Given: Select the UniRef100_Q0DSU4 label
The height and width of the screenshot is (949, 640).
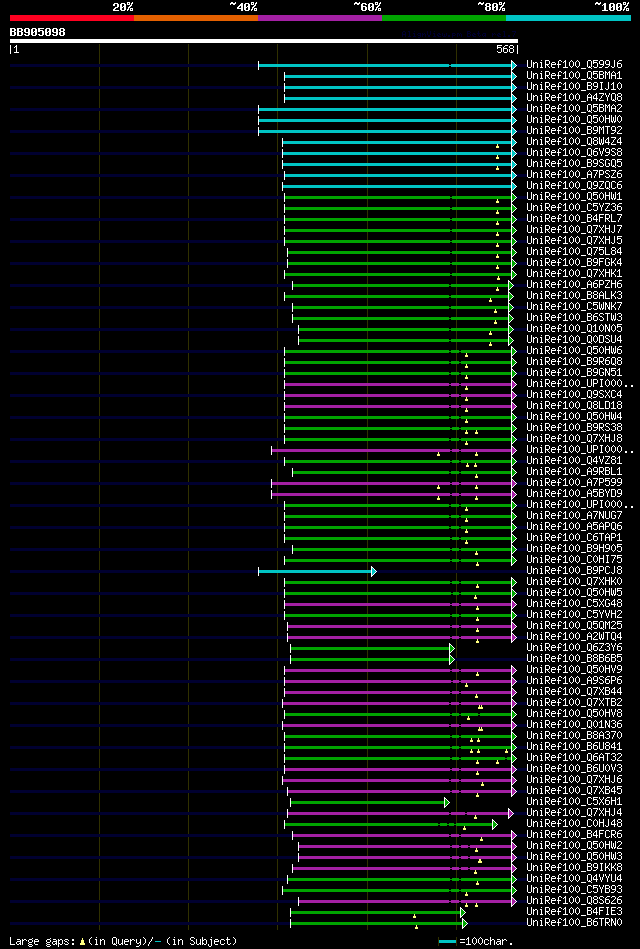Looking at the screenshot, I should 575,340.
